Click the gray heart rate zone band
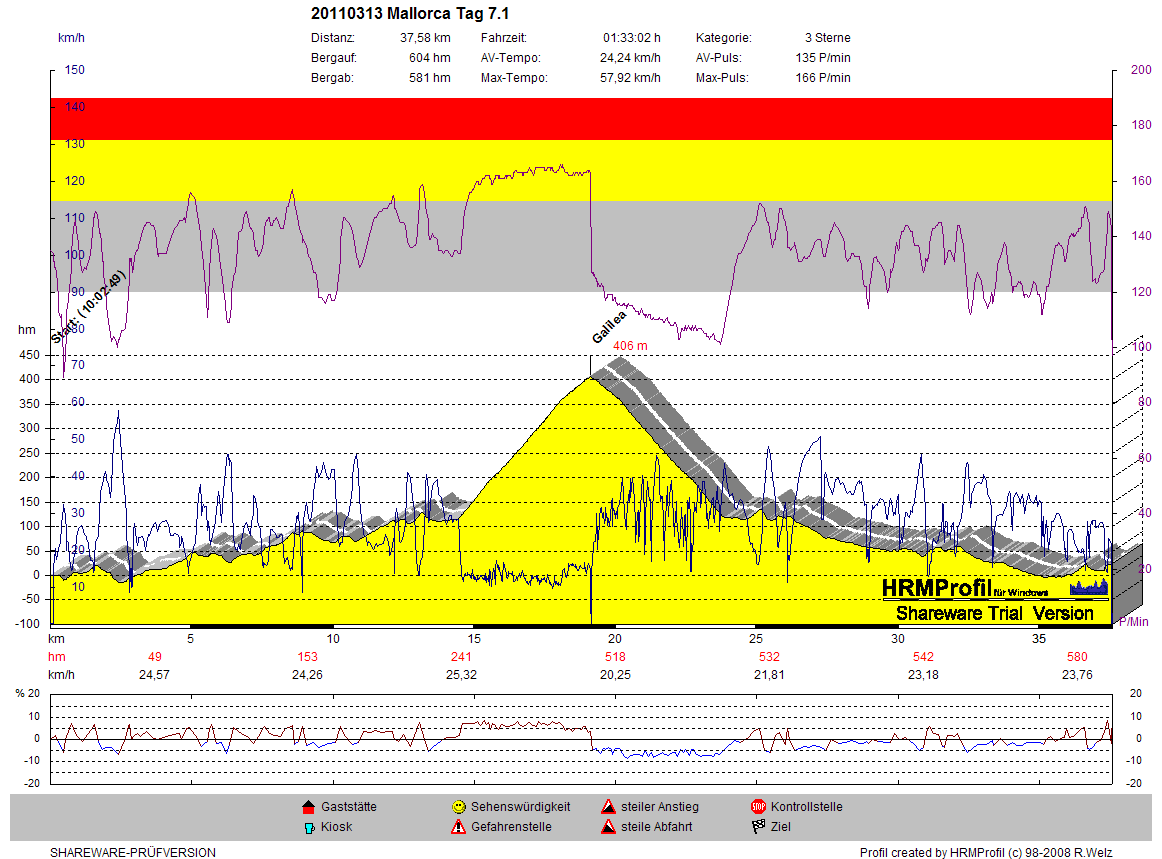Viewport: 1162px width, 859px height. click(580, 245)
